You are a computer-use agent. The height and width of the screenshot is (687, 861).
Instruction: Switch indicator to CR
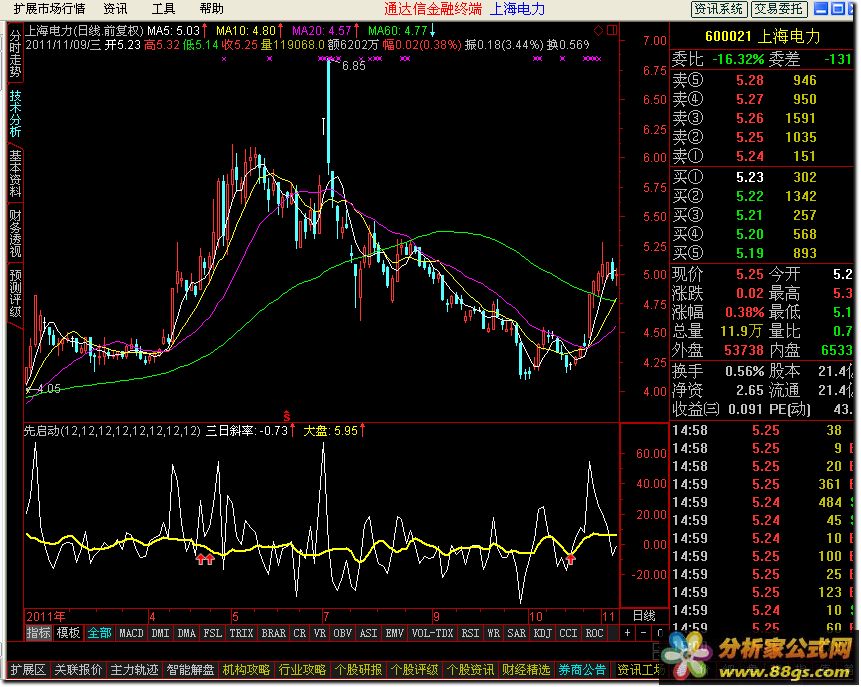pyautogui.click(x=300, y=633)
